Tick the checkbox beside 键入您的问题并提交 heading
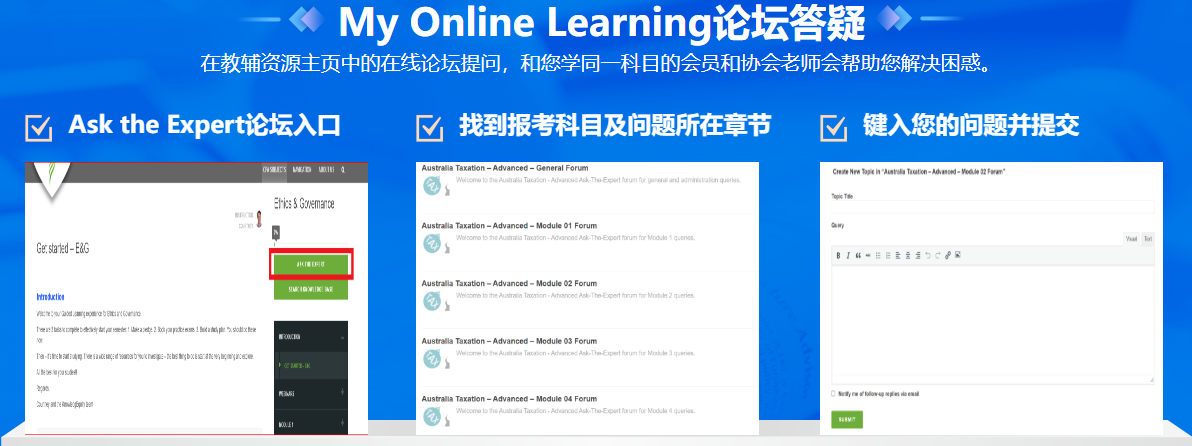 click(x=832, y=128)
